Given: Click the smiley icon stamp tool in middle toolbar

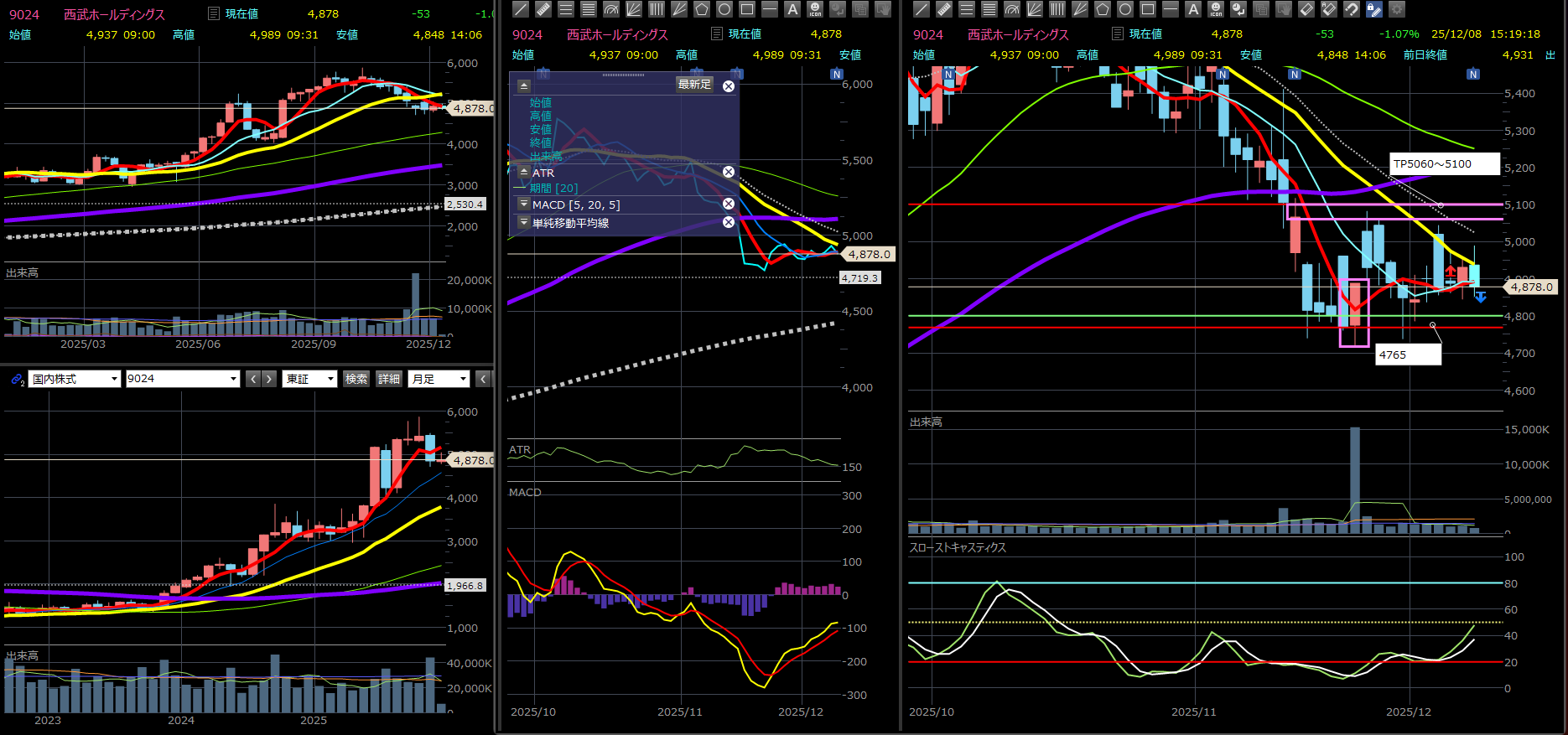Looking at the screenshot, I should [815, 9].
